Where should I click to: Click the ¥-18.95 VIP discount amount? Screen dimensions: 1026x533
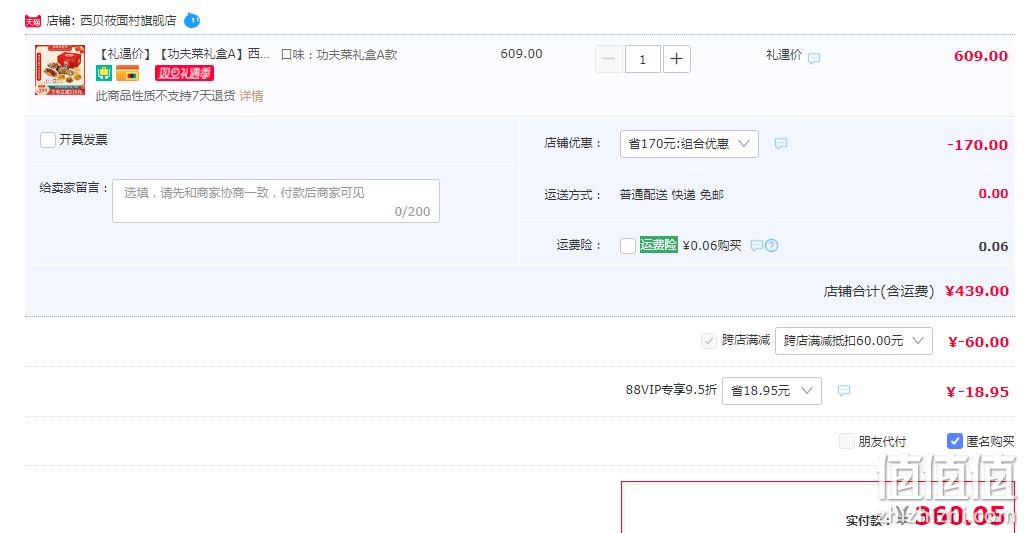coord(978,392)
